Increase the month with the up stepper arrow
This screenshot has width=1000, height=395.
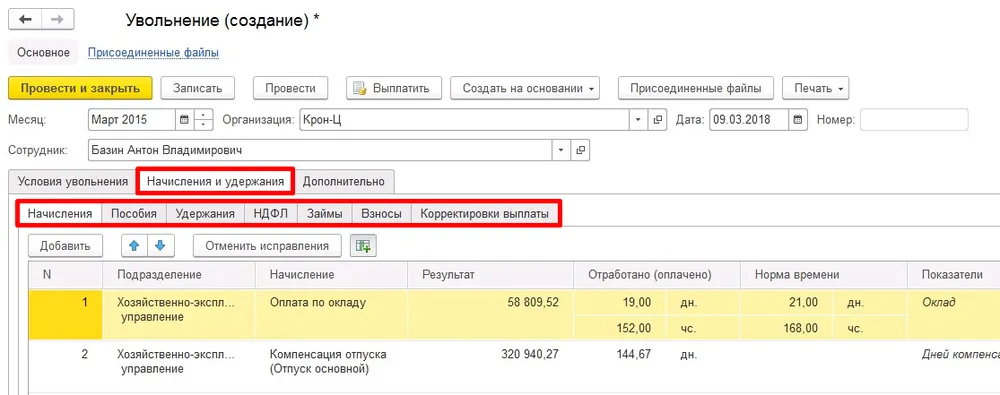coord(203,115)
